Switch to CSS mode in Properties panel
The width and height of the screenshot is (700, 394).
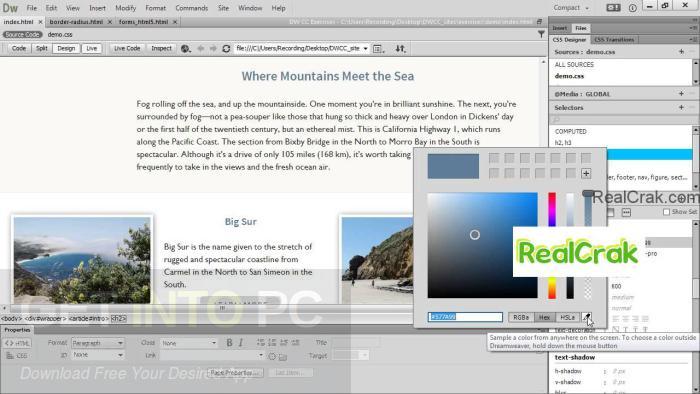17,356
